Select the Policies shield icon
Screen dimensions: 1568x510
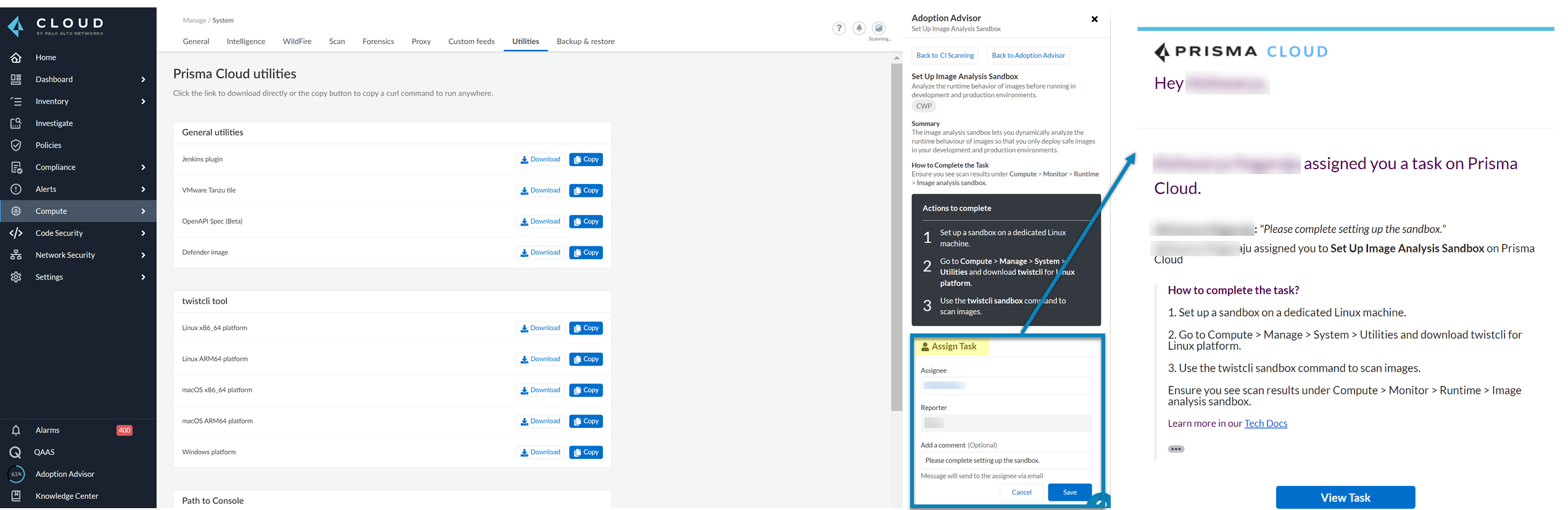16,145
